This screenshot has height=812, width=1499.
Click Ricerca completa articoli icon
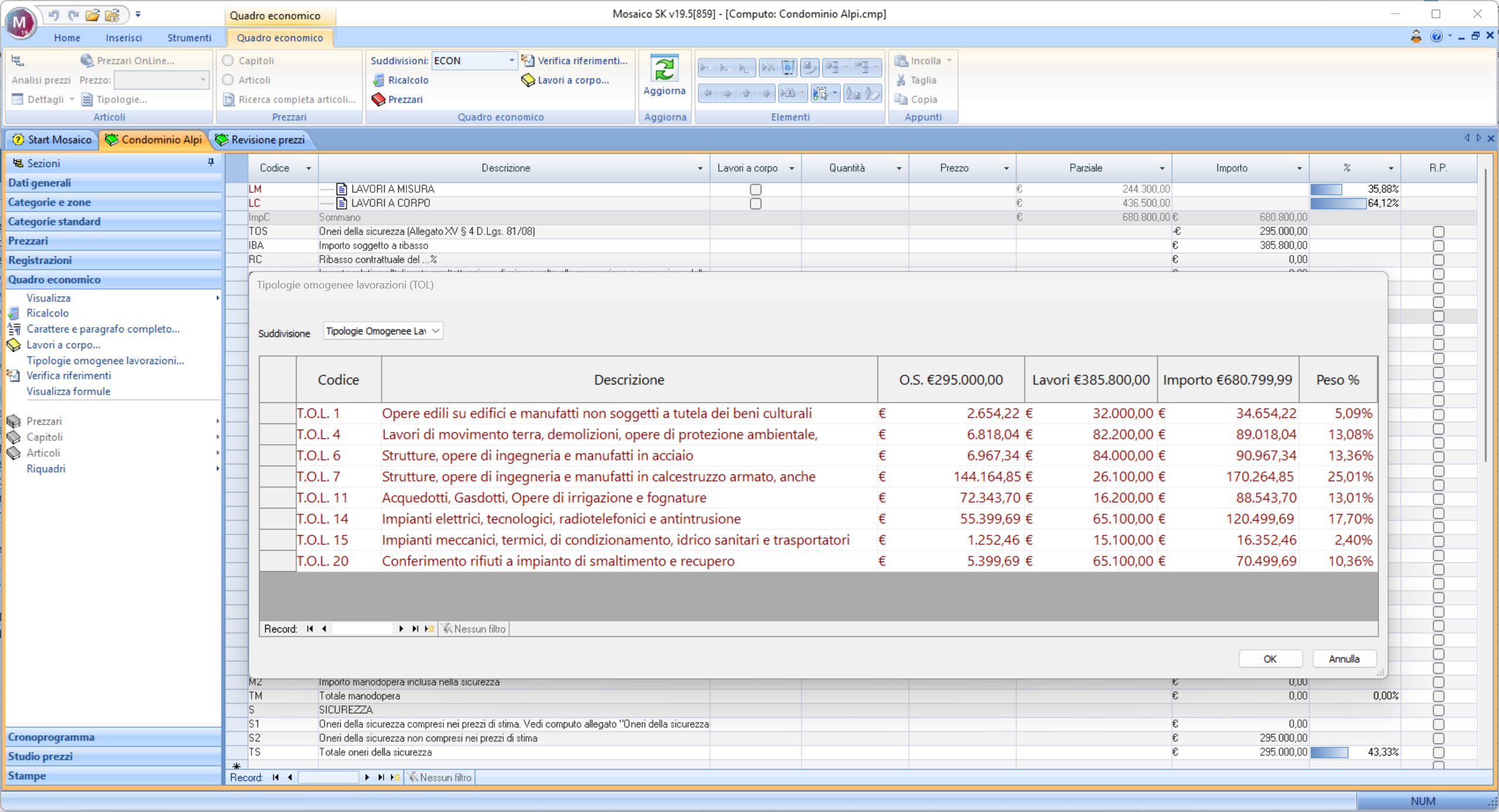pyautogui.click(x=229, y=100)
